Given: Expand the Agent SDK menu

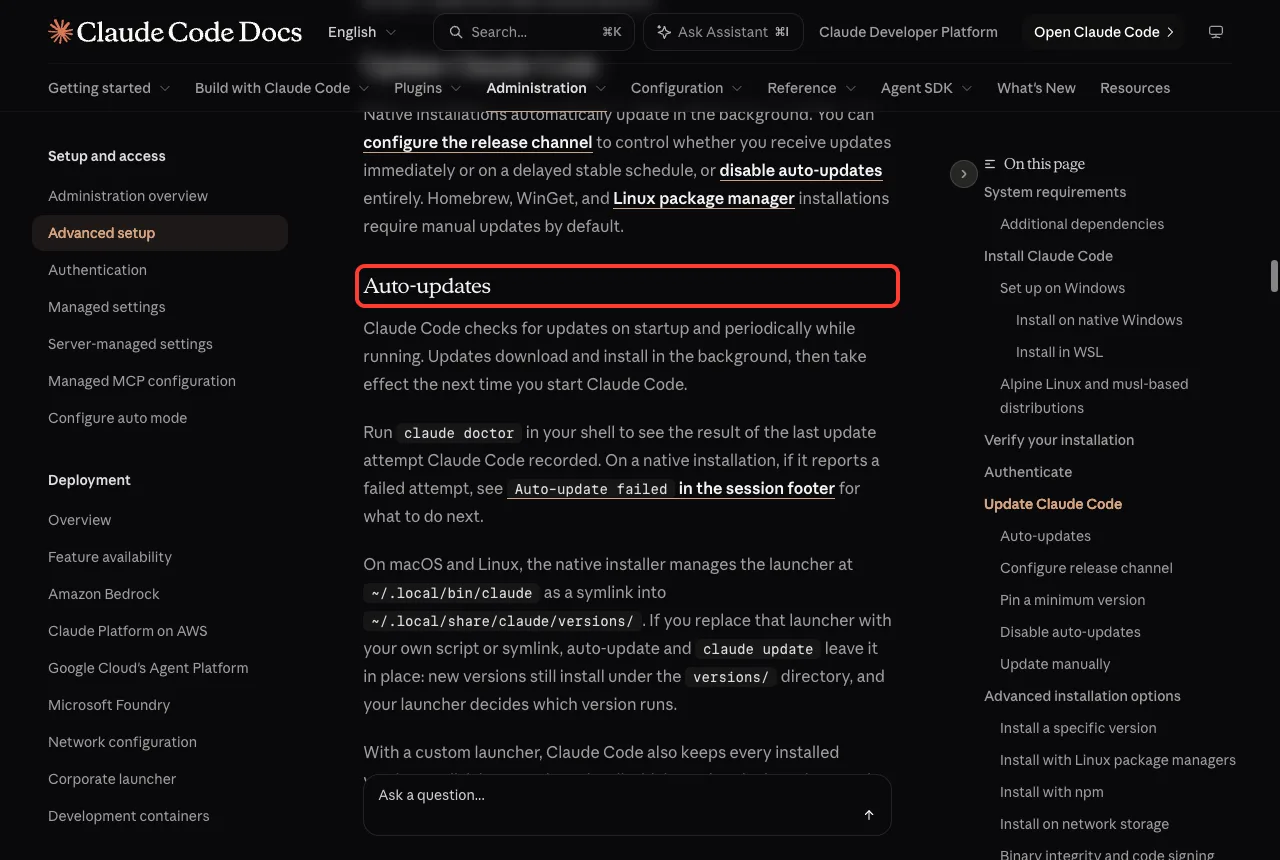Looking at the screenshot, I should [927, 88].
